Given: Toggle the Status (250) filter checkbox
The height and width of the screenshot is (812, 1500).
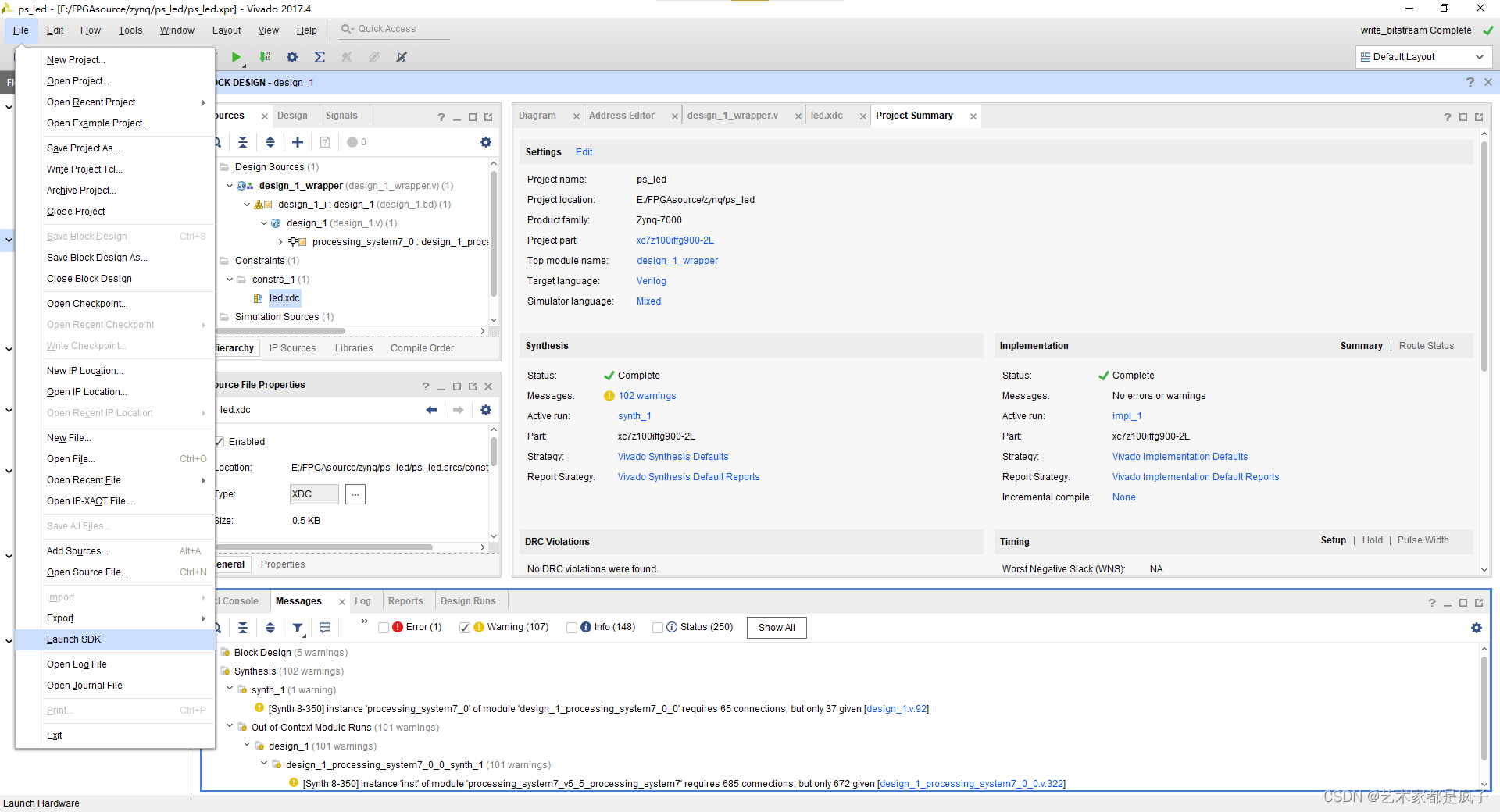Looking at the screenshot, I should tap(658, 628).
